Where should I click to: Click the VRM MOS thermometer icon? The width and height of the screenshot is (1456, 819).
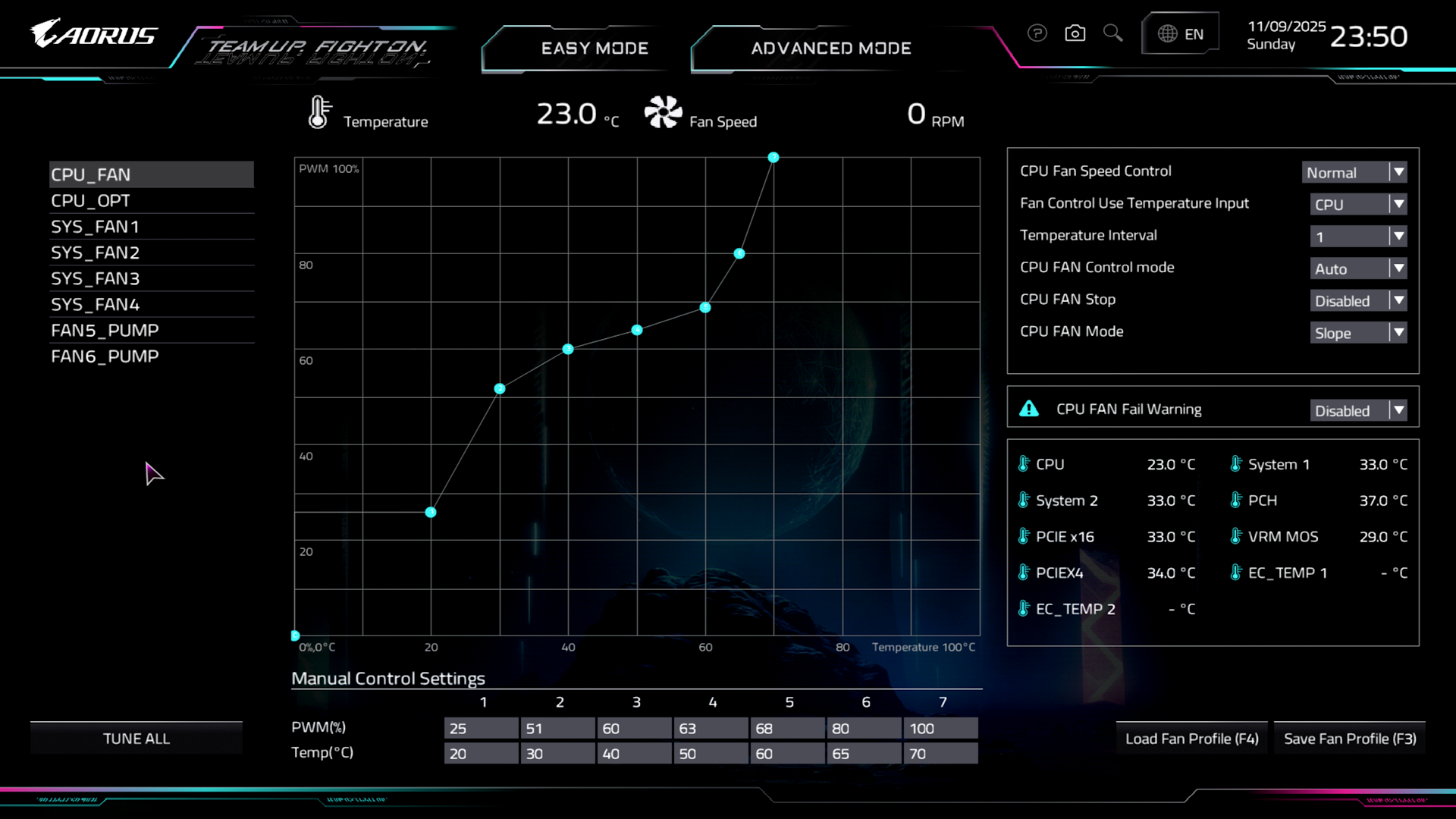tap(1236, 537)
